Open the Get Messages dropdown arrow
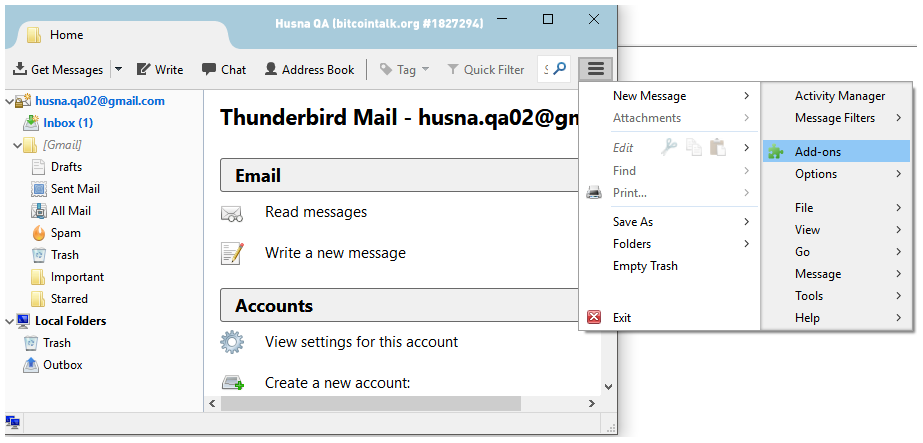This screenshot has width=923, height=443. [x=118, y=69]
